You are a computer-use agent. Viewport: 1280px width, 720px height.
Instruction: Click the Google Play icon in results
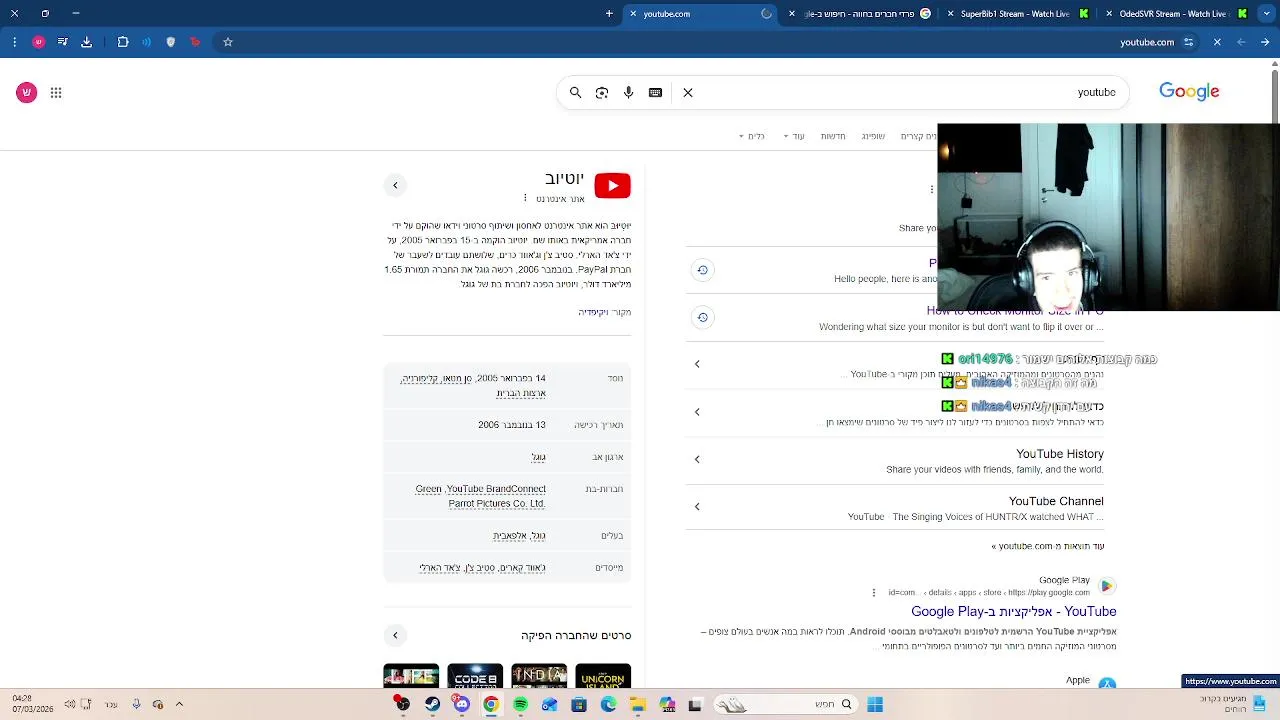pos(1106,586)
